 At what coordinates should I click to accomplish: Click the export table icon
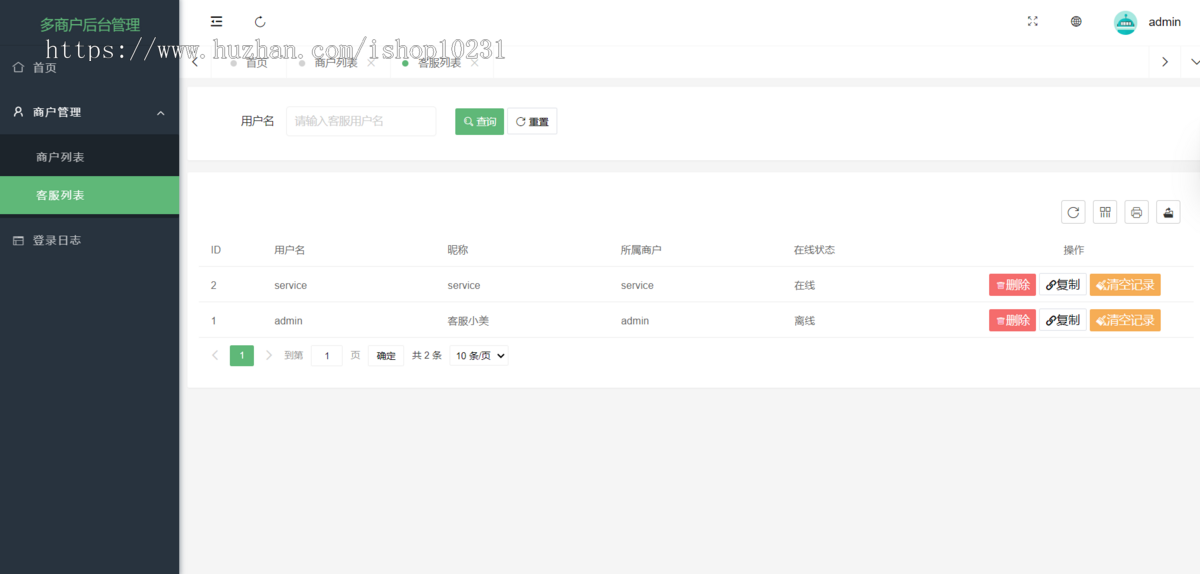click(1168, 211)
